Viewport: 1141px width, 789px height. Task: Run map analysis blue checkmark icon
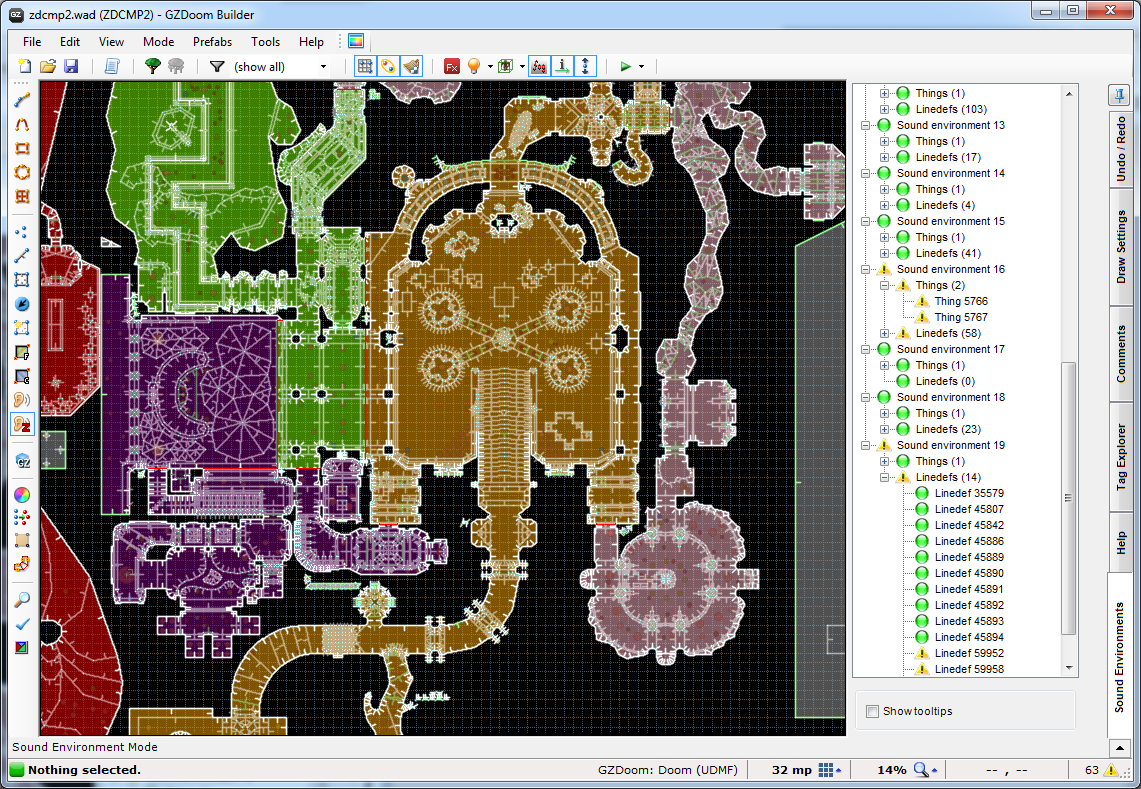[x=22, y=624]
